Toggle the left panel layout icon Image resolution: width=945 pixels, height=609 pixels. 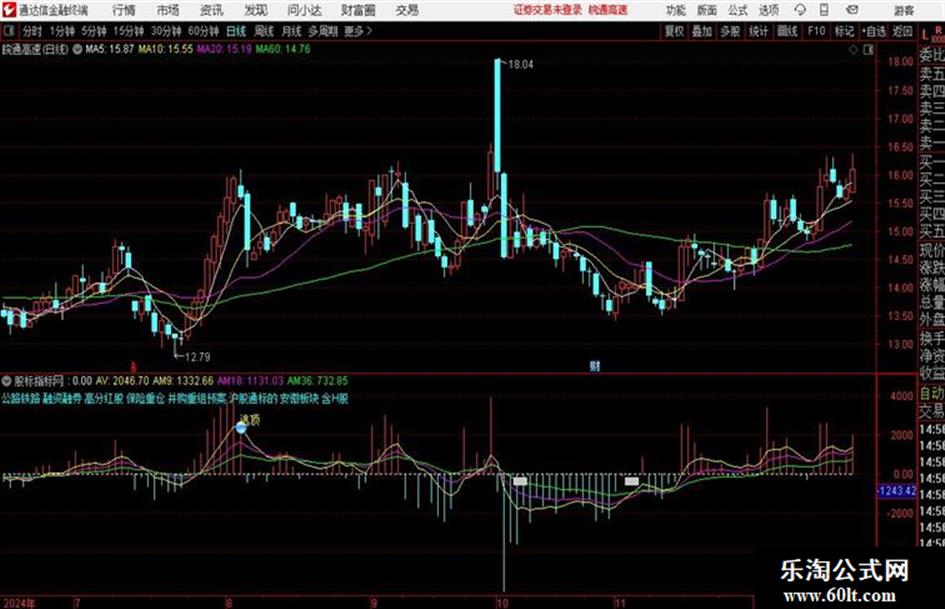click(9, 31)
